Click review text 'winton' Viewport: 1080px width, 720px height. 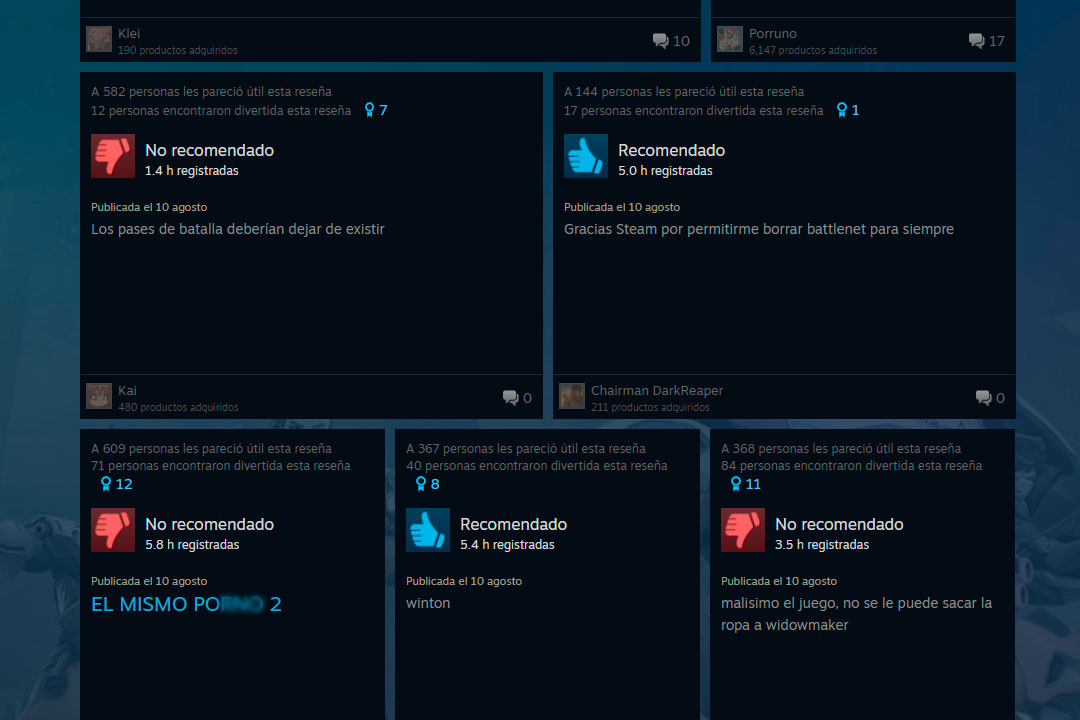click(x=428, y=603)
